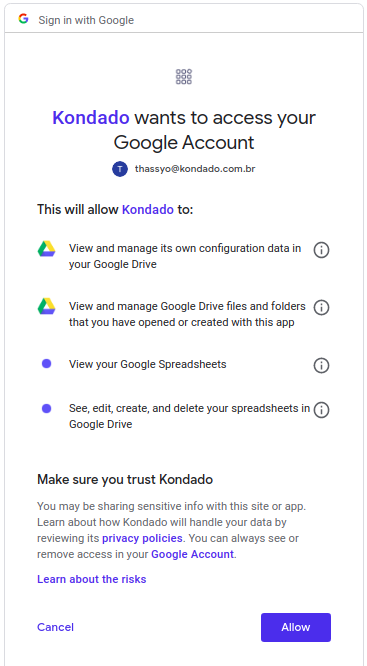Click Drive icon beside configuration data permission

[x=46, y=249]
